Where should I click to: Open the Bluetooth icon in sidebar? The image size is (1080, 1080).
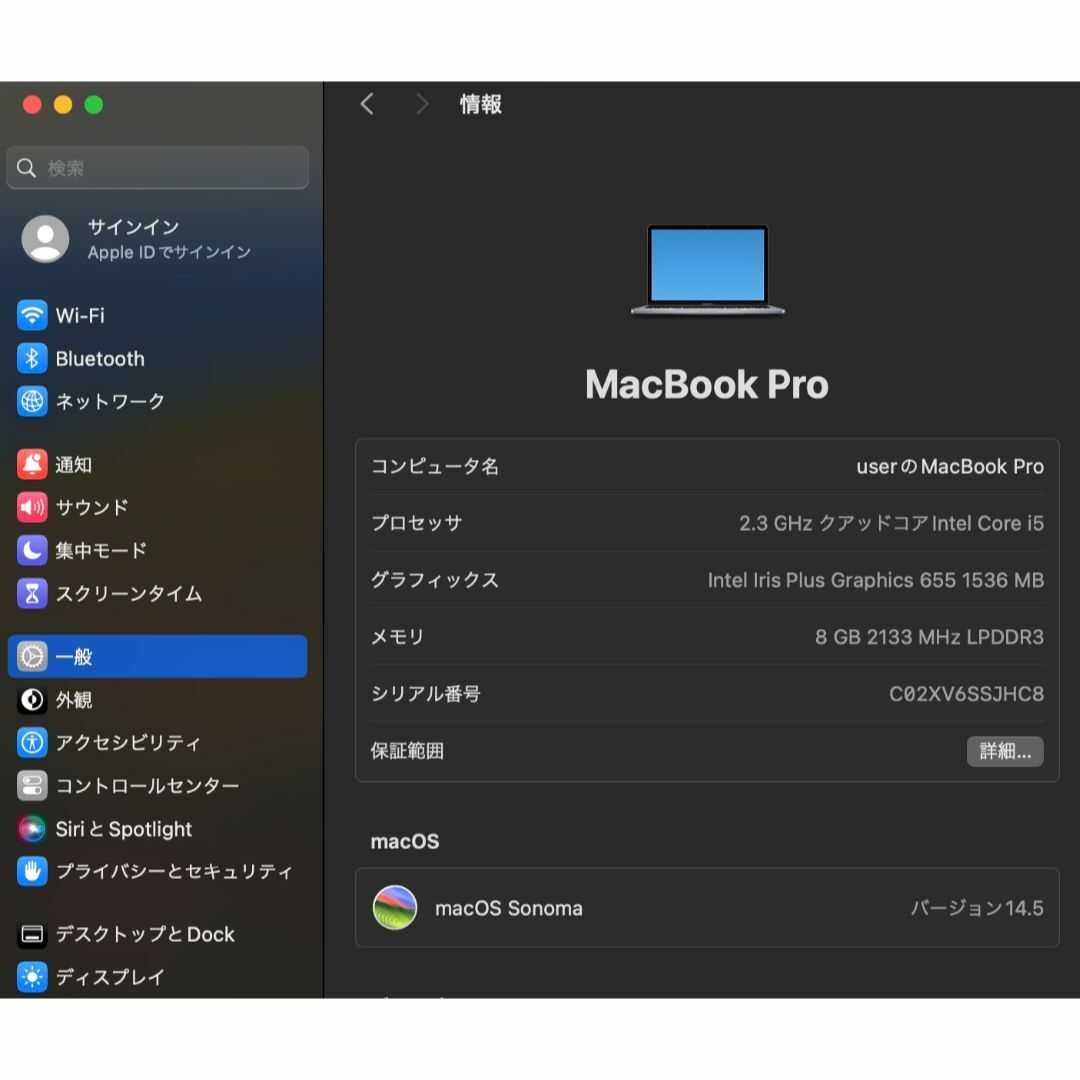point(32,358)
